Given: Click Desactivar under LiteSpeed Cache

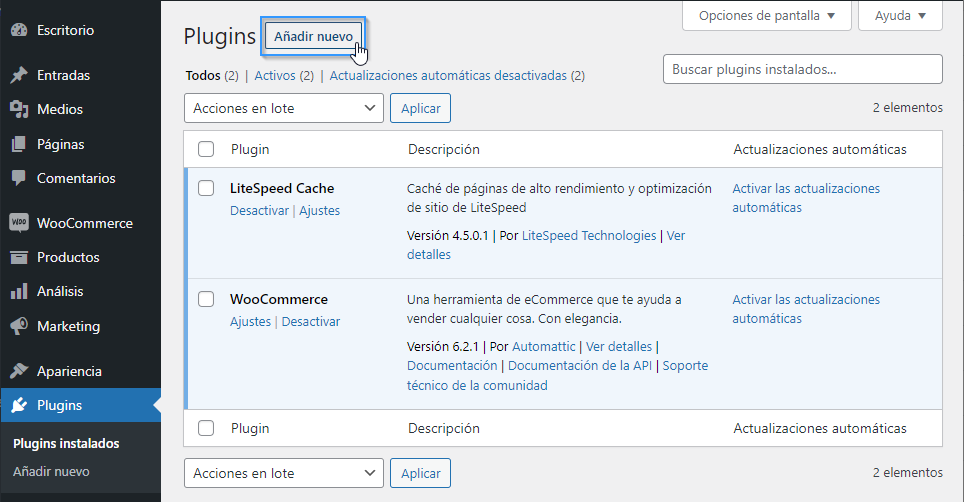Looking at the screenshot, I should click(259, 210).
